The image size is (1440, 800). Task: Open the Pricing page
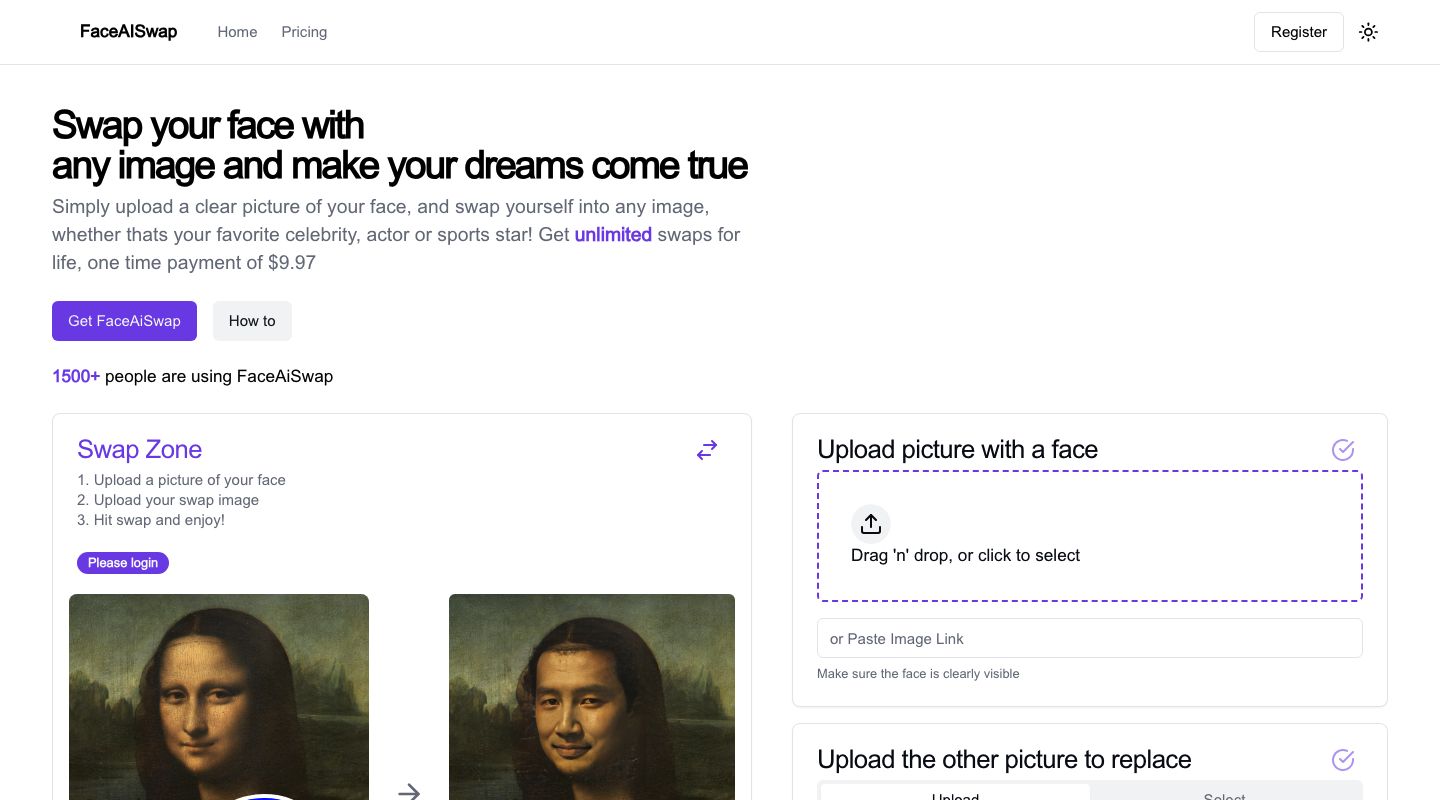304,32
